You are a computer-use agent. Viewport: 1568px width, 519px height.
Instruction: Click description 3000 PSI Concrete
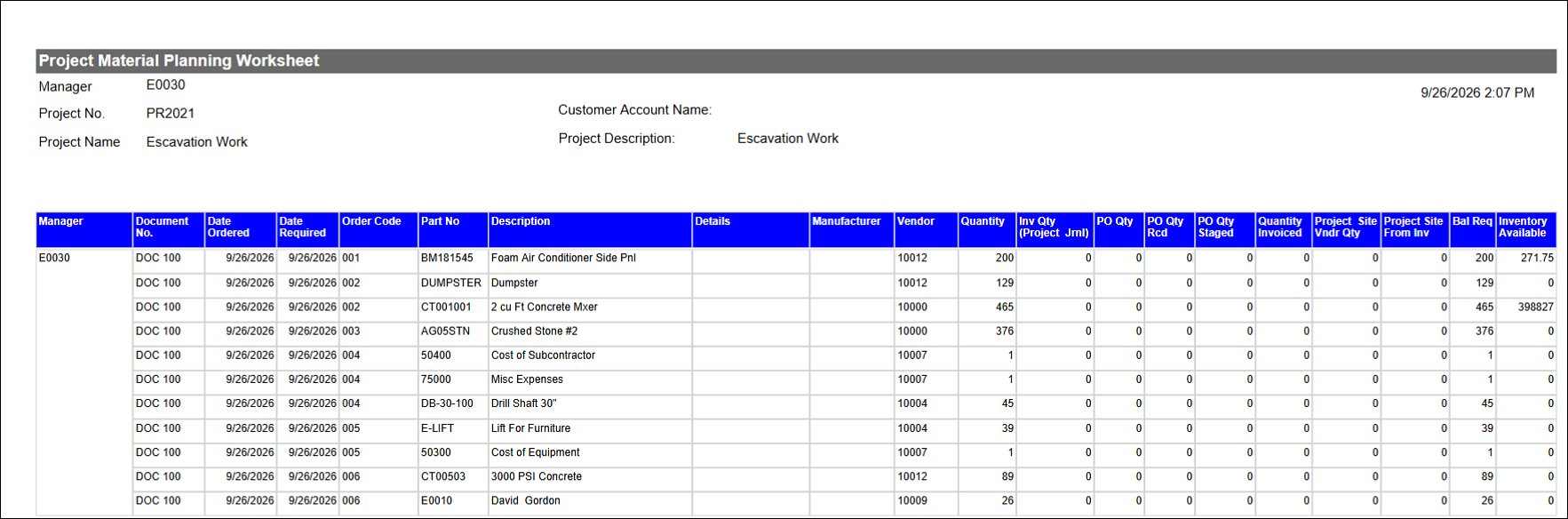(537, 476)
